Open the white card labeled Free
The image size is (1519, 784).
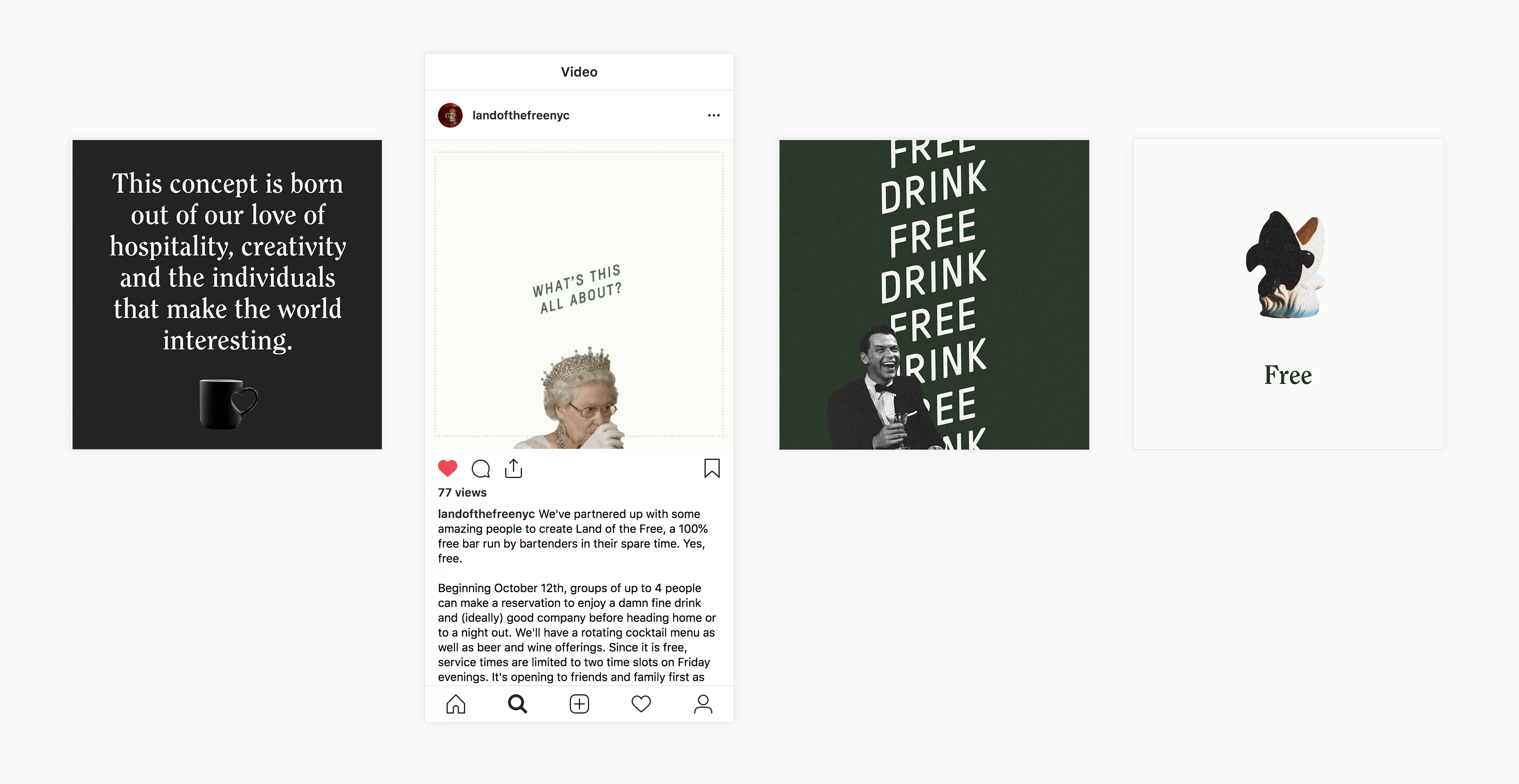1288,294
